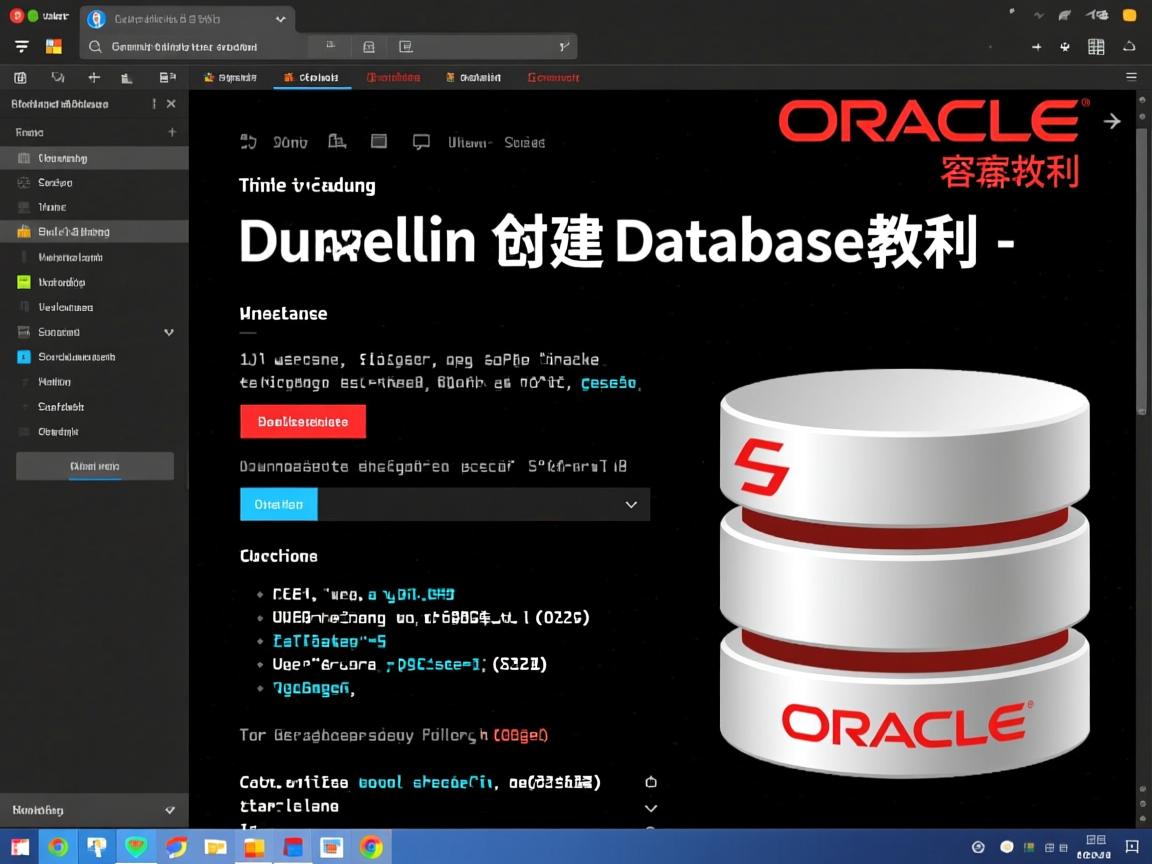The height and width of the screenshot is (864, 1152).
Task: Click the hamburger menu icon beside the address bar
Action: tap(22, 47)
